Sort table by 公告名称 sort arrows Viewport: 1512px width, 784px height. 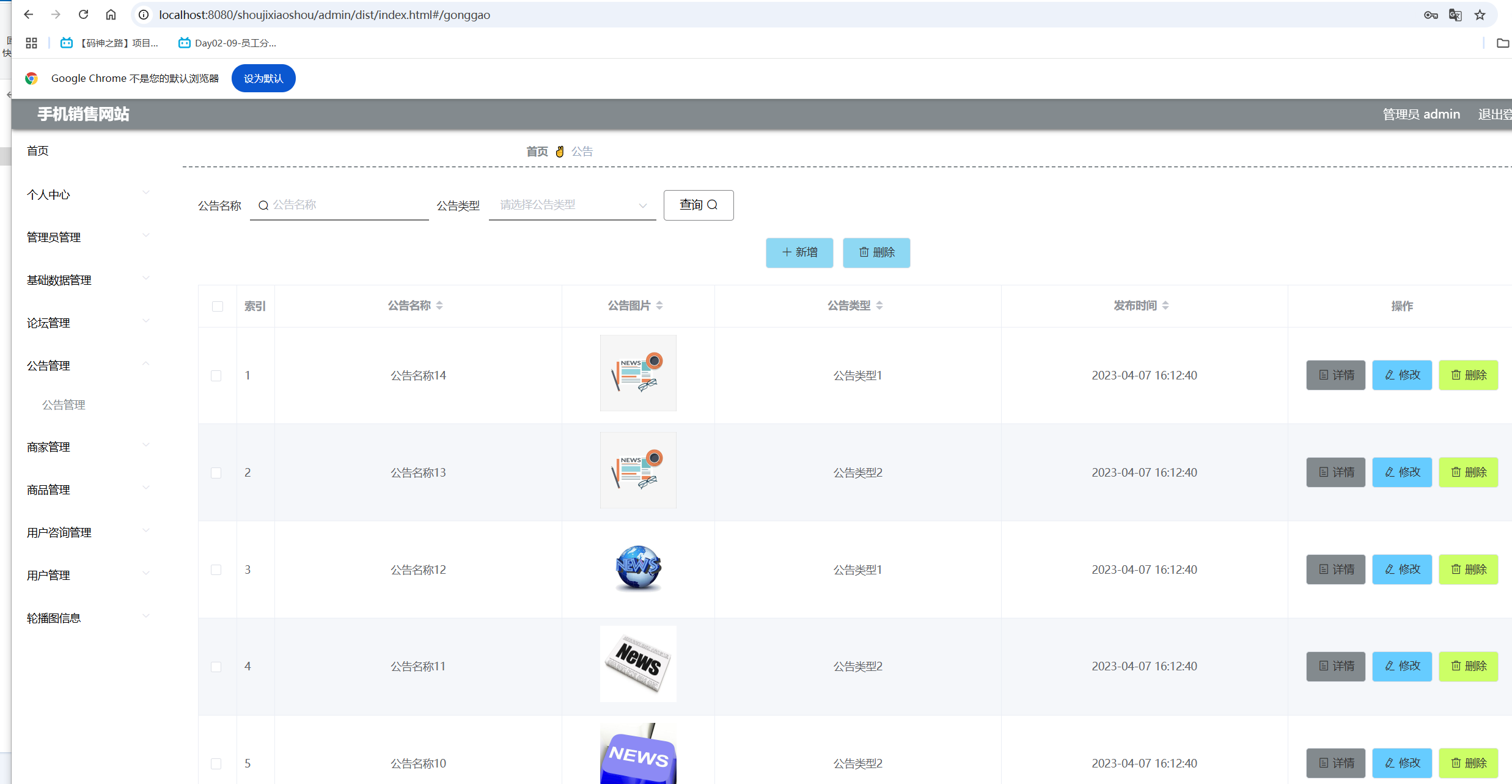439,306
